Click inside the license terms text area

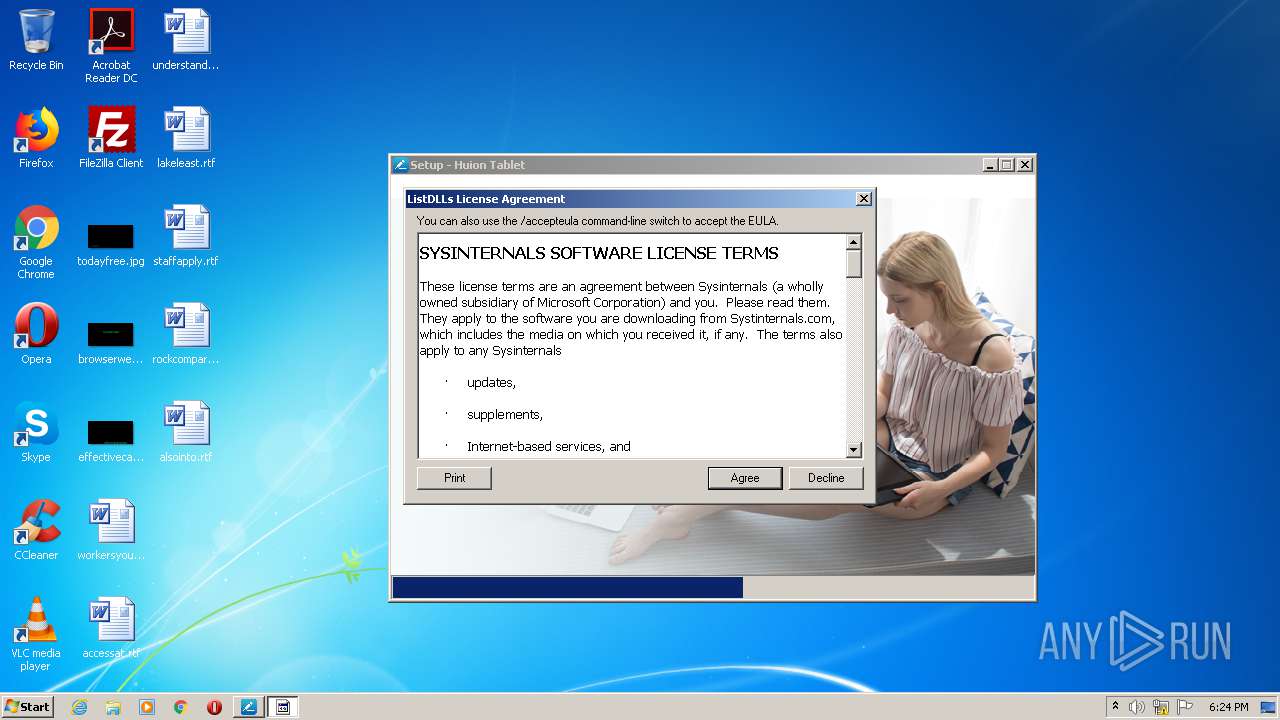pyautogui.click(x=632, y=346)
